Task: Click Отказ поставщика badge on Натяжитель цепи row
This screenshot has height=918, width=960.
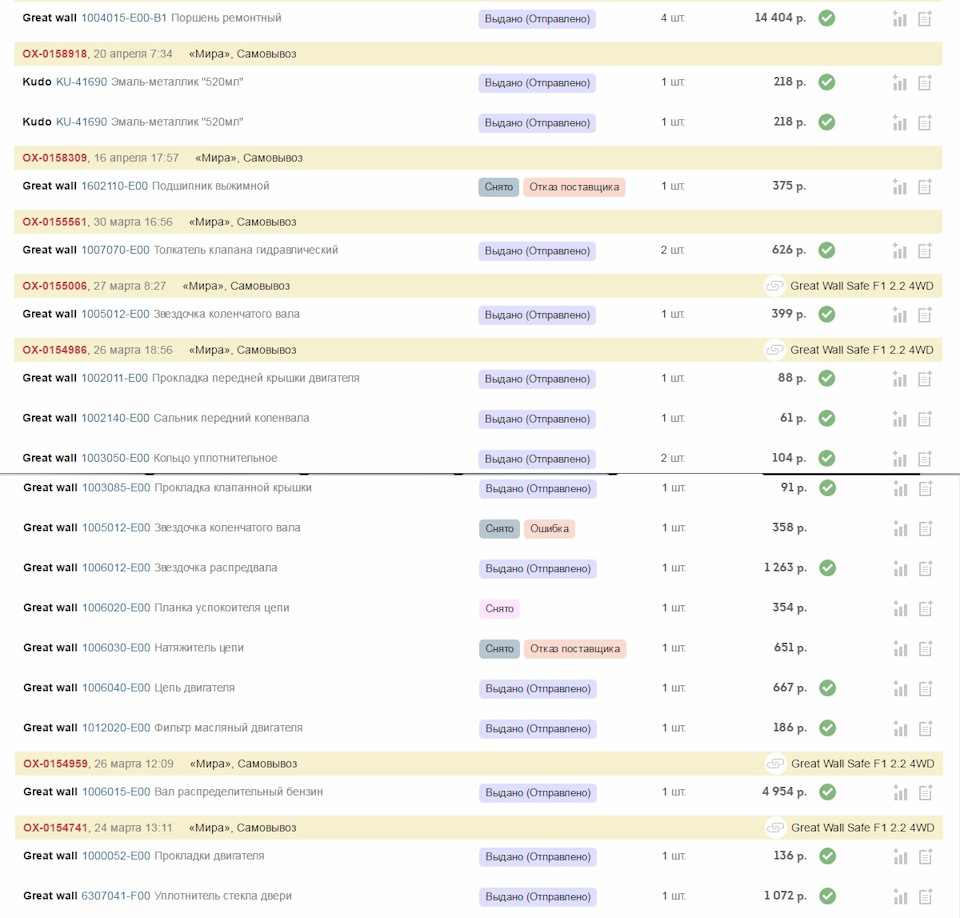Action: click(575, 649)
